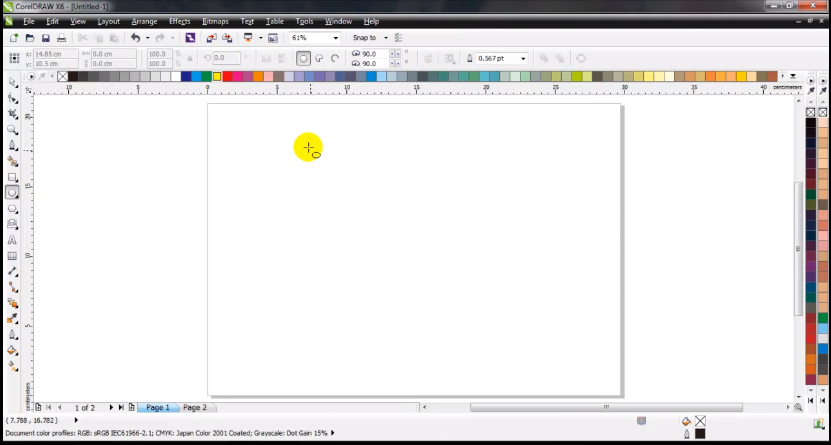Viewport: 831px width, 445px height.
Task: Expand the cursor coordinates status arrow
Action: coord(76,420)
